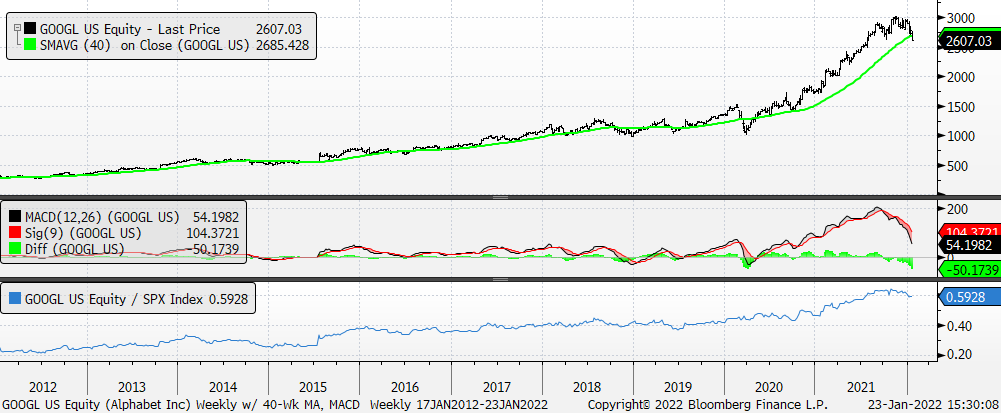1001x413 pixels.
Task: Collapse the price legend tree icon
Action: [x=17, y=27]
